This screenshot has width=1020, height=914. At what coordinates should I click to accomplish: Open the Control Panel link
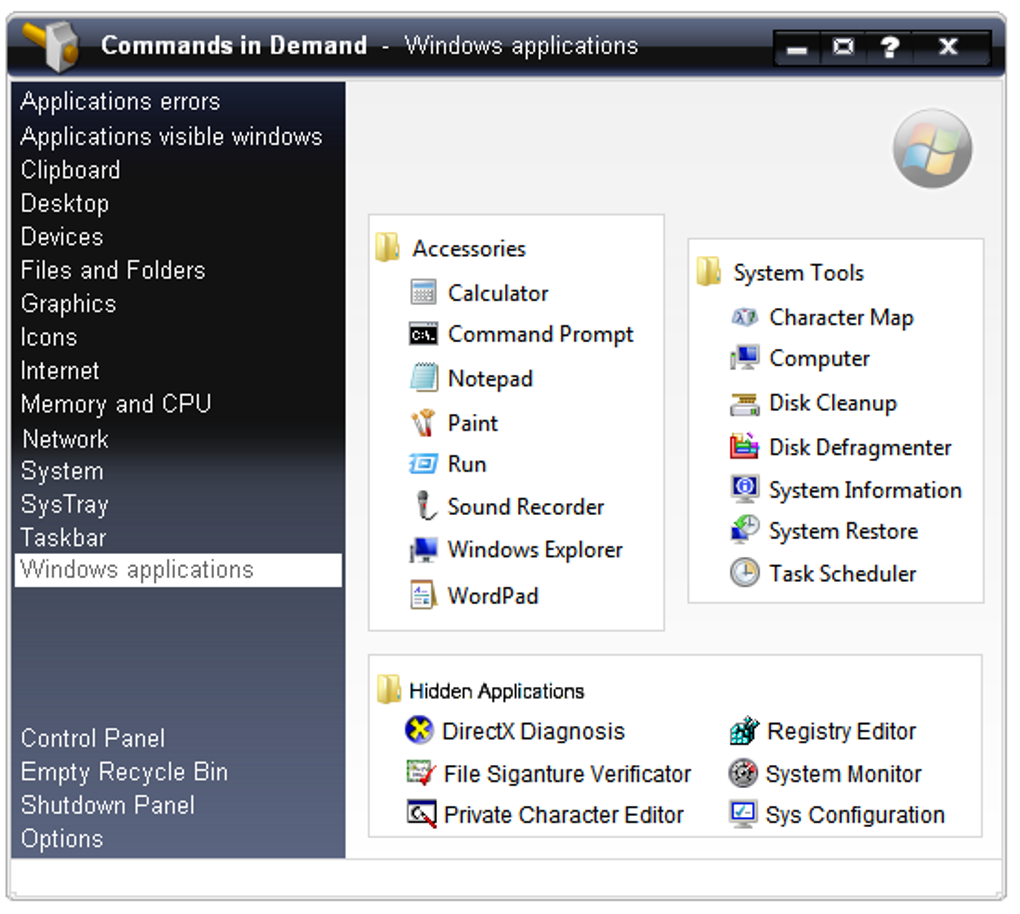(x=93, y=739)
